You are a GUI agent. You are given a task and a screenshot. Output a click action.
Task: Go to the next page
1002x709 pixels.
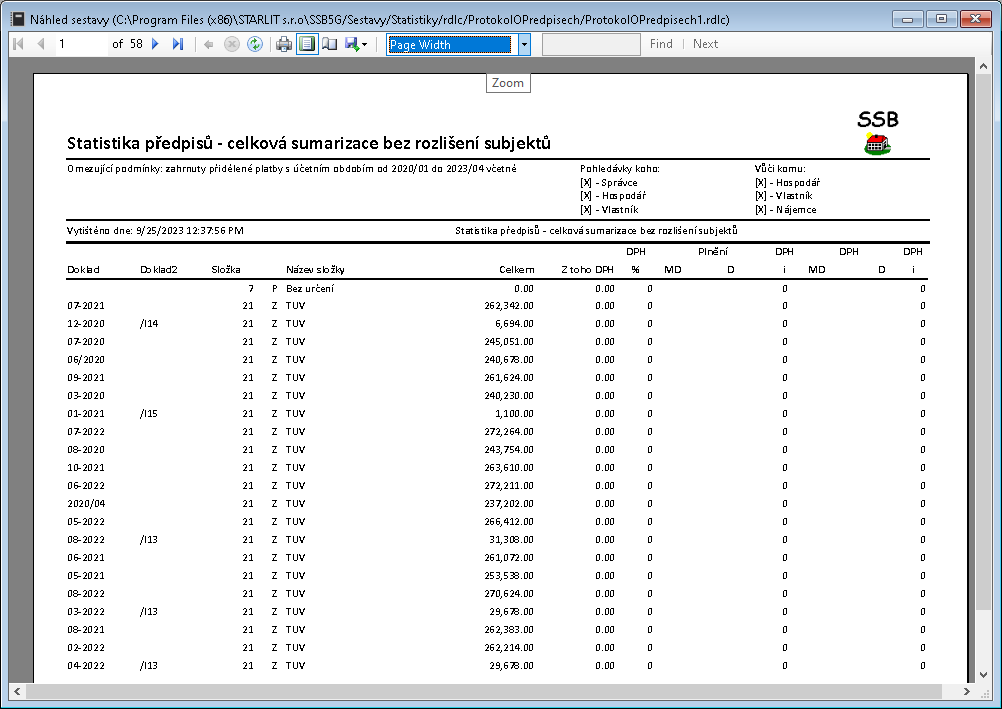[x=155, y=44]
